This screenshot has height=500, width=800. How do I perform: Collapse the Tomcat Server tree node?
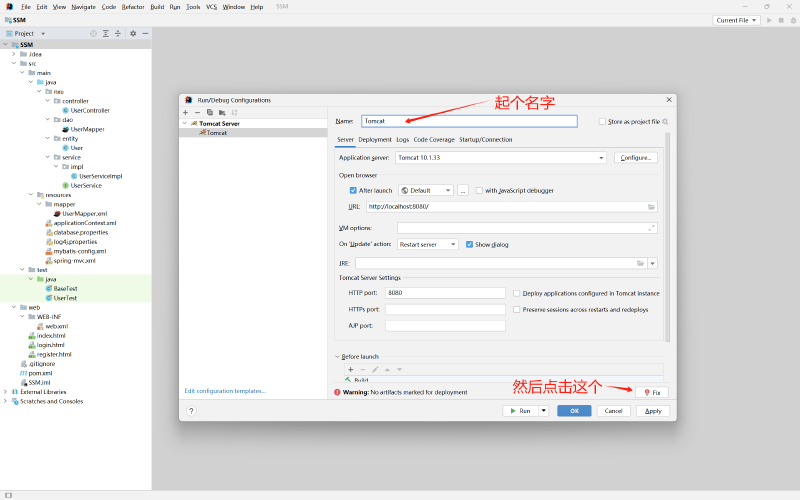[185, 123]
